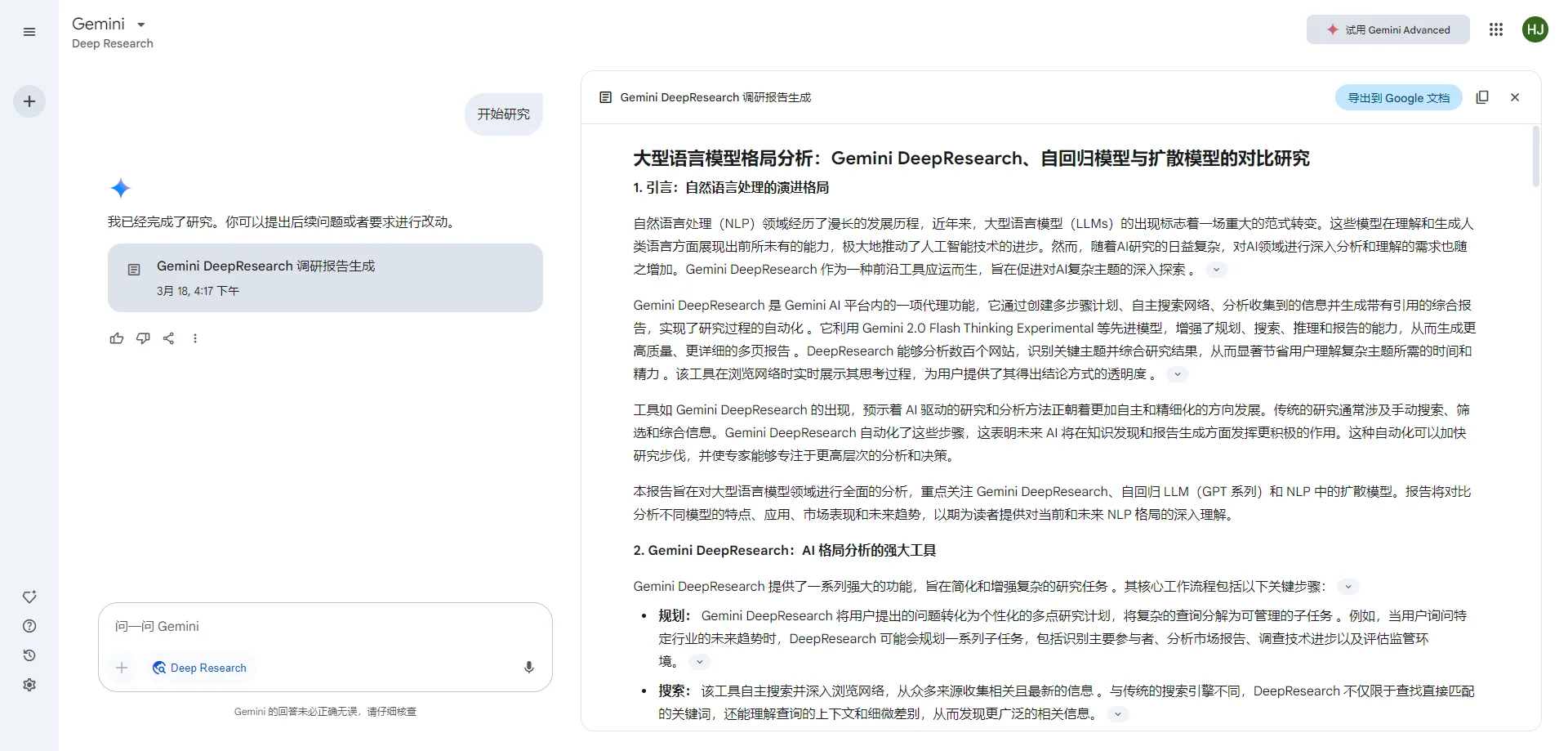Open the HJ account avatar
1568x751 pixels.
tap(1535, 29)
